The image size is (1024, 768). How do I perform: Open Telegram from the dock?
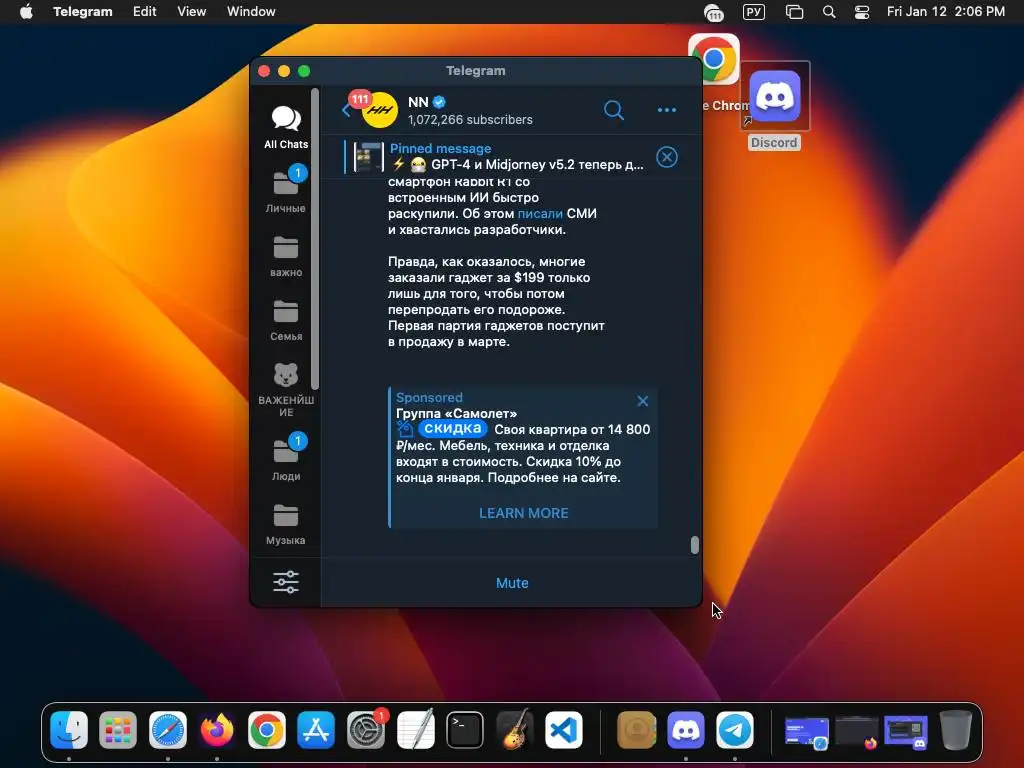[x=735, y=729]
